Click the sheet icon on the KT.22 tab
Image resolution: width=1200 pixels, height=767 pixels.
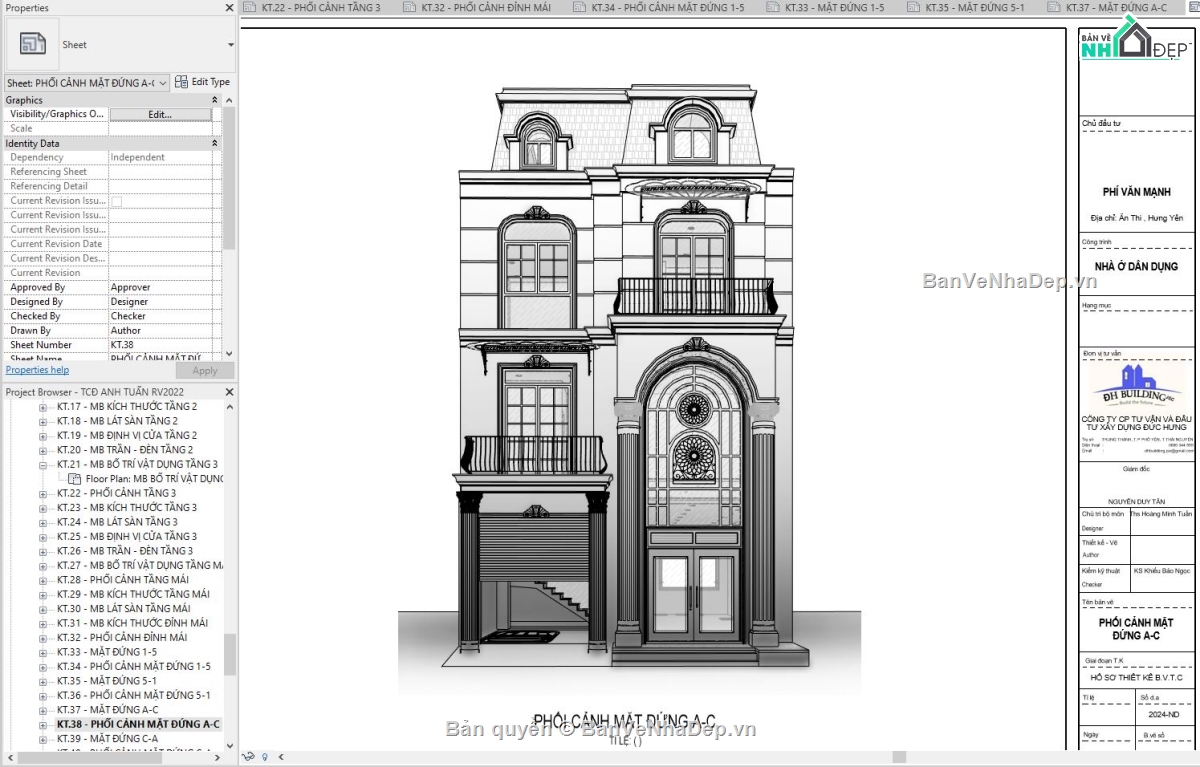248,7
